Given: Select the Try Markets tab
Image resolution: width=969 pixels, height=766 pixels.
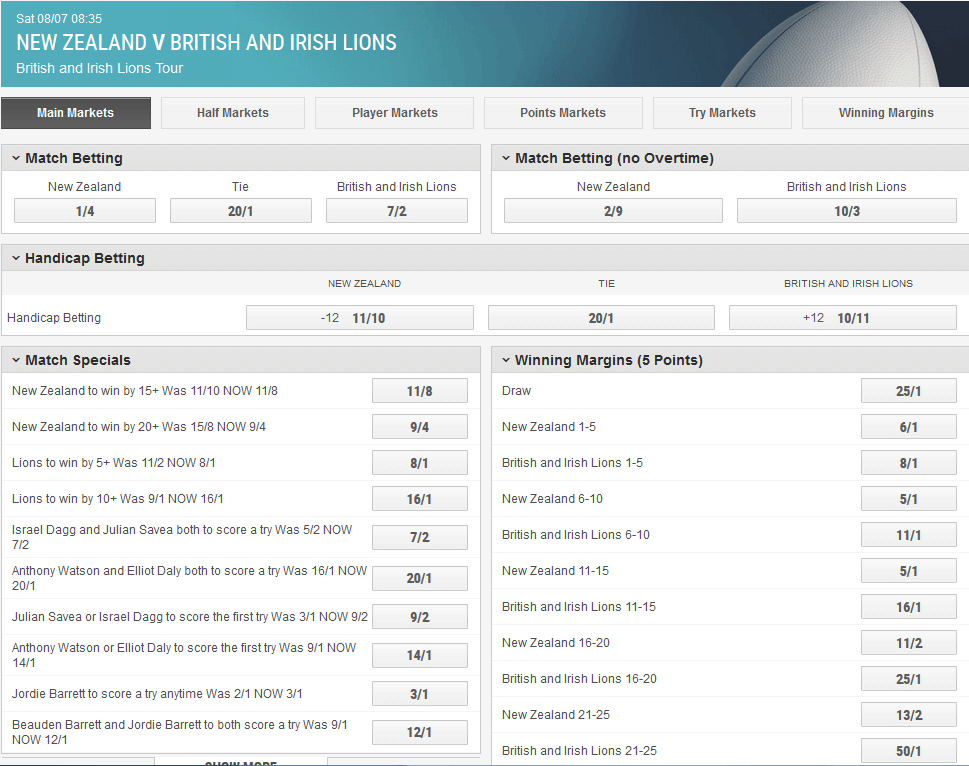Looking at the screenshot, I should (722, 113).
